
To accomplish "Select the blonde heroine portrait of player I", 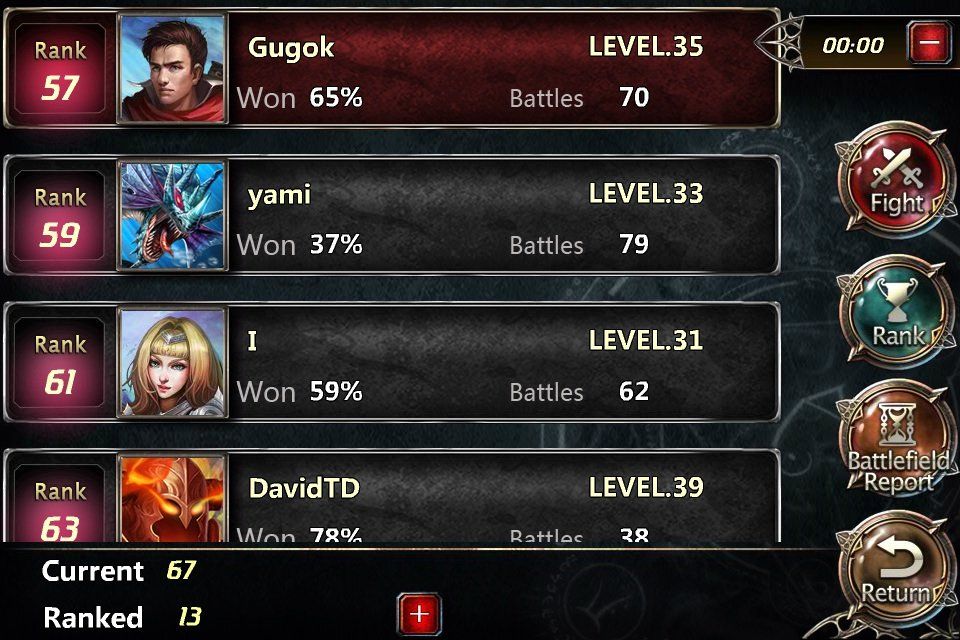I will 173,363.
